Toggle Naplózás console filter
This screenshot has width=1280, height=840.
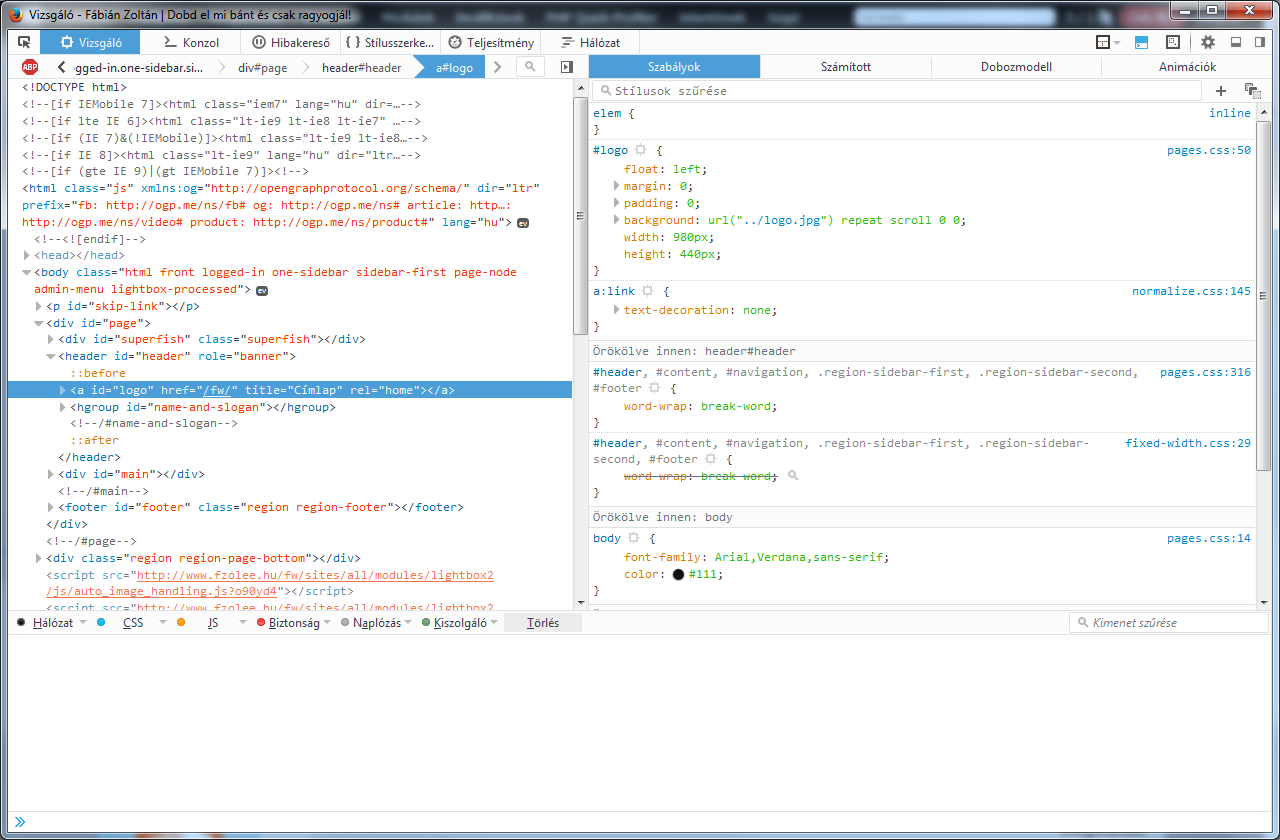tap(371, 622)
